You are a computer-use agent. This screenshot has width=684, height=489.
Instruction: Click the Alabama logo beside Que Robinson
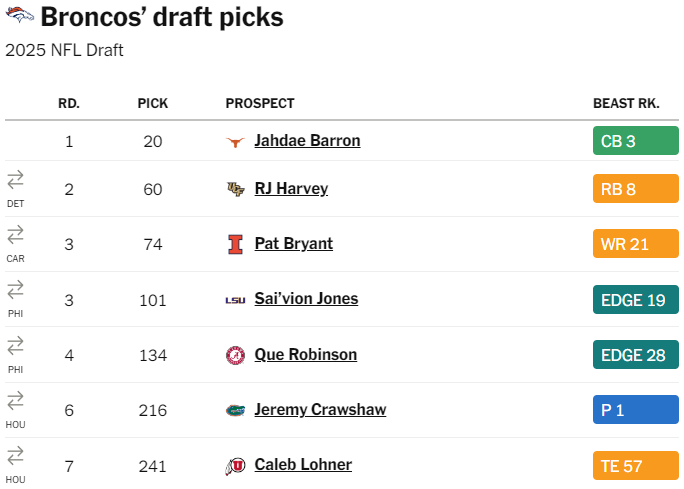pos(235,355)
